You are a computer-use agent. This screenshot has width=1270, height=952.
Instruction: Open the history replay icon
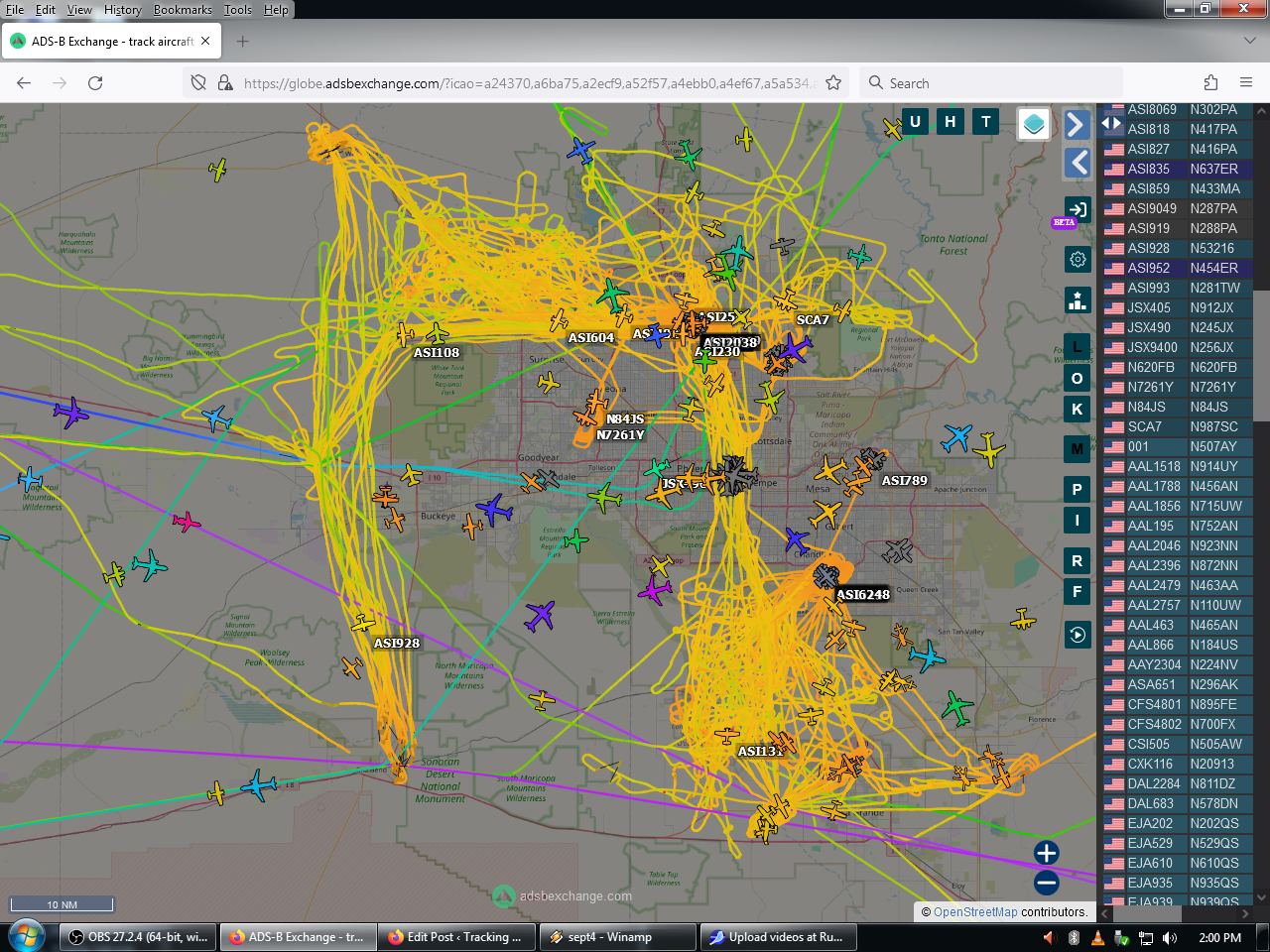point(1078,635)
